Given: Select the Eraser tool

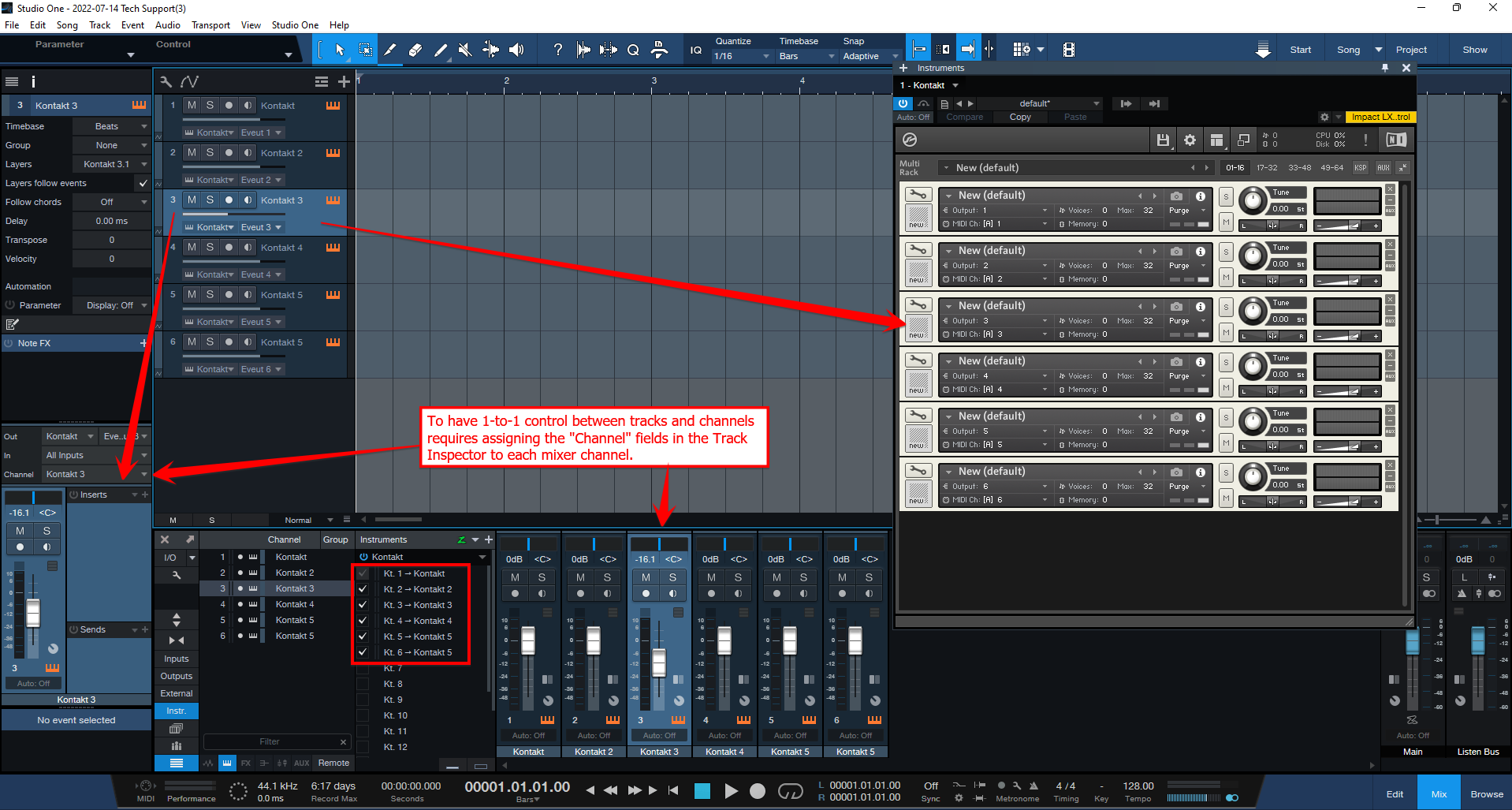Looking at the screenshot, I should tap(415, 49).
